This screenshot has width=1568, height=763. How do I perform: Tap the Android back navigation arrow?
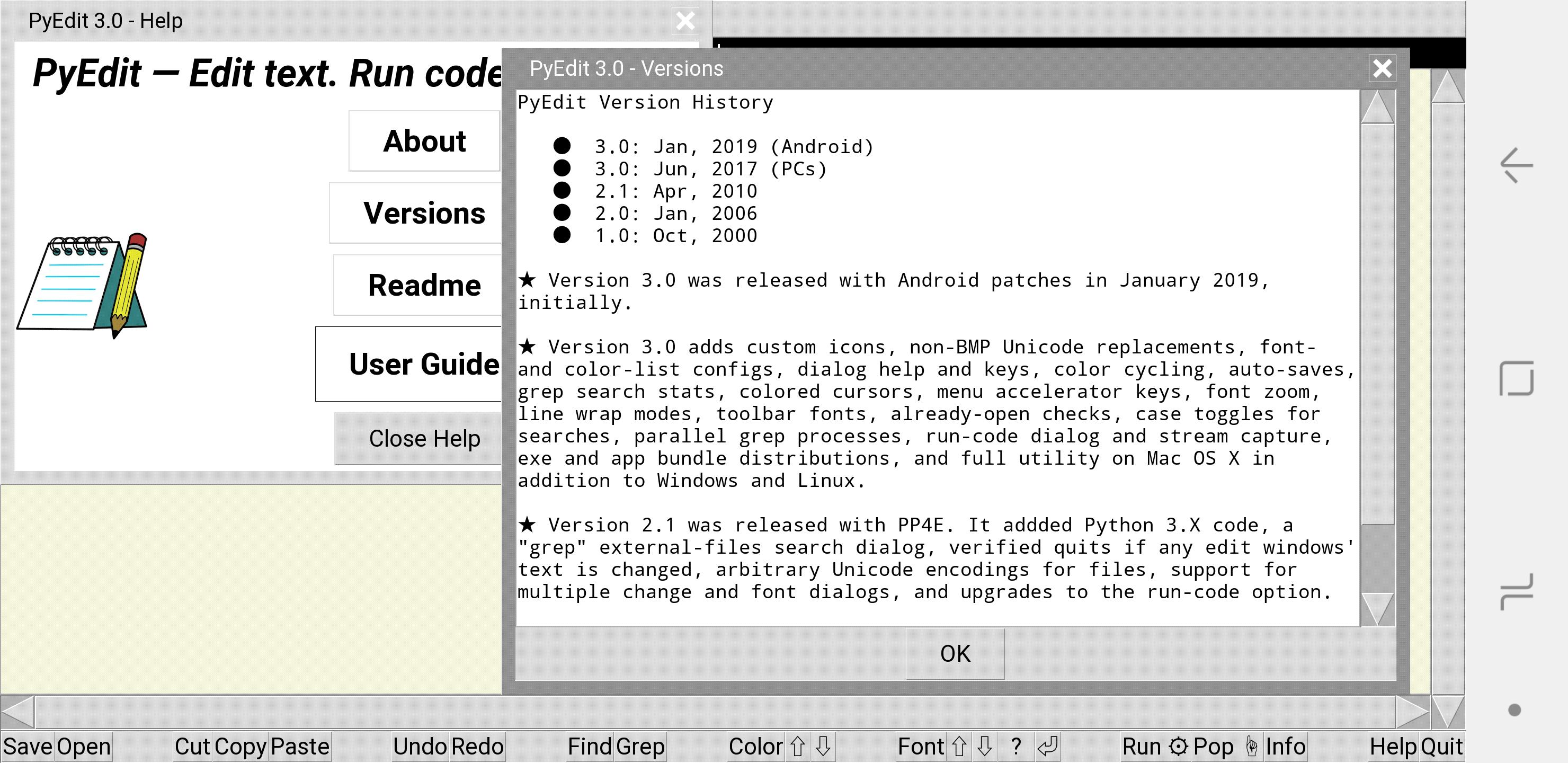[x=1516, y=164]
